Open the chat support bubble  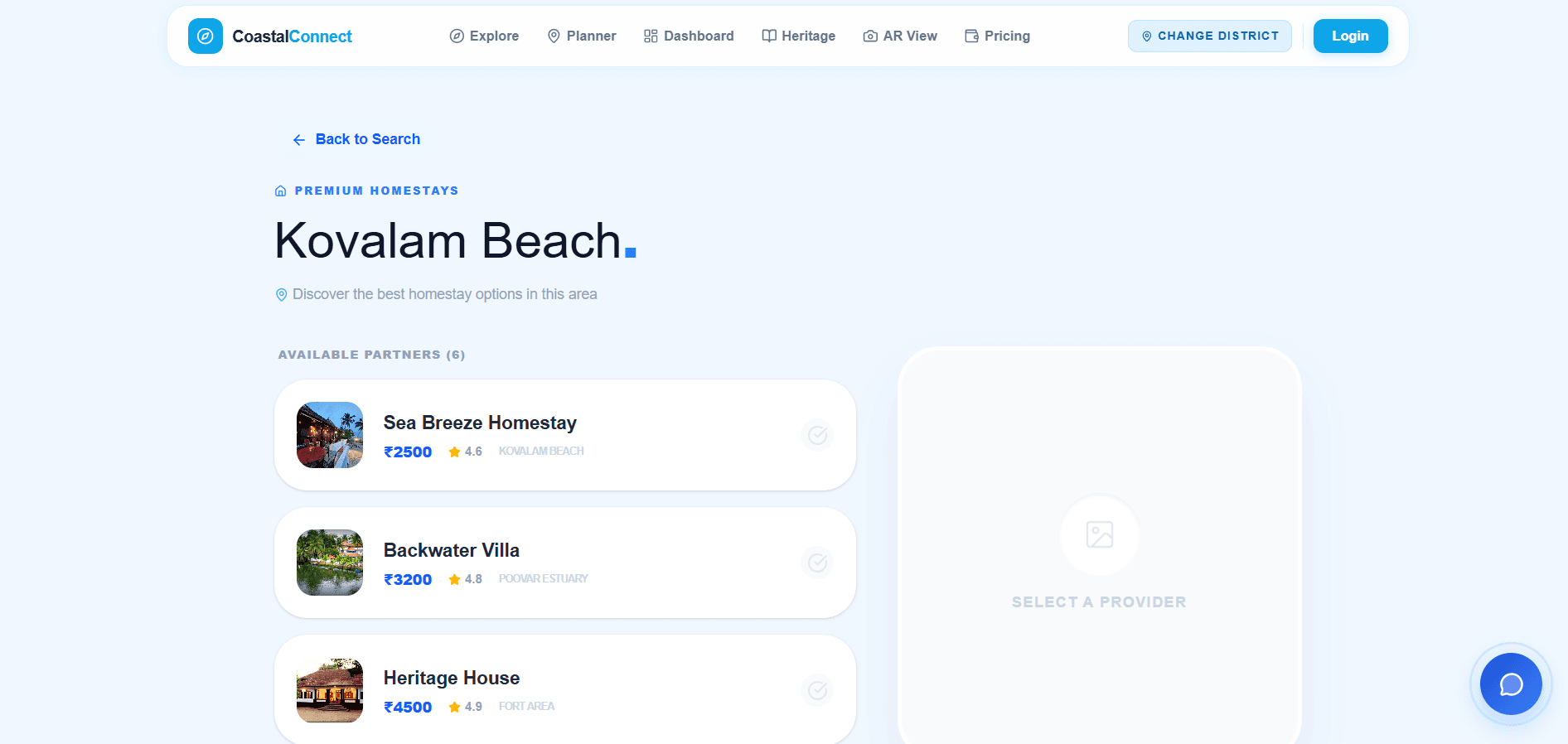[x=1511, y=684]
